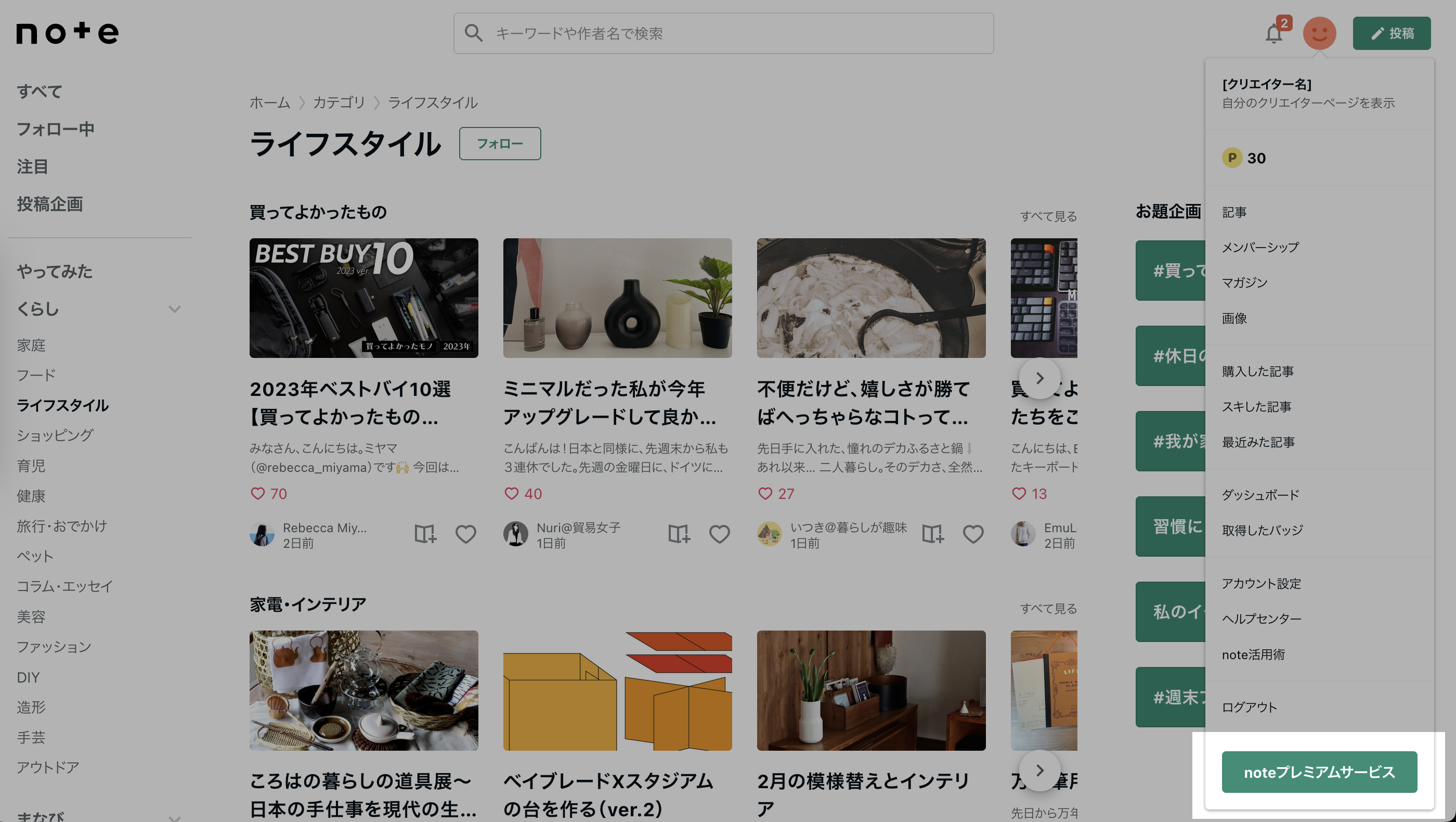This screenshot has height=822, width=1456.
Task: Open Rebecca Miy... author avatar
Action: tap(262, 534)
